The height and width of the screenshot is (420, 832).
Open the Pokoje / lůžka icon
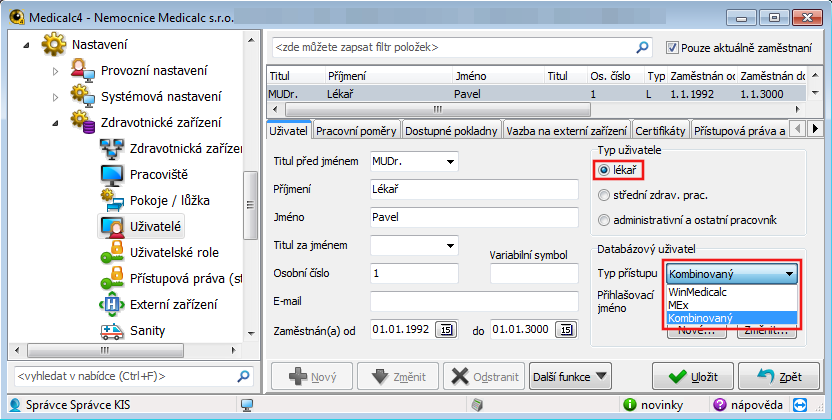(110, 201)
